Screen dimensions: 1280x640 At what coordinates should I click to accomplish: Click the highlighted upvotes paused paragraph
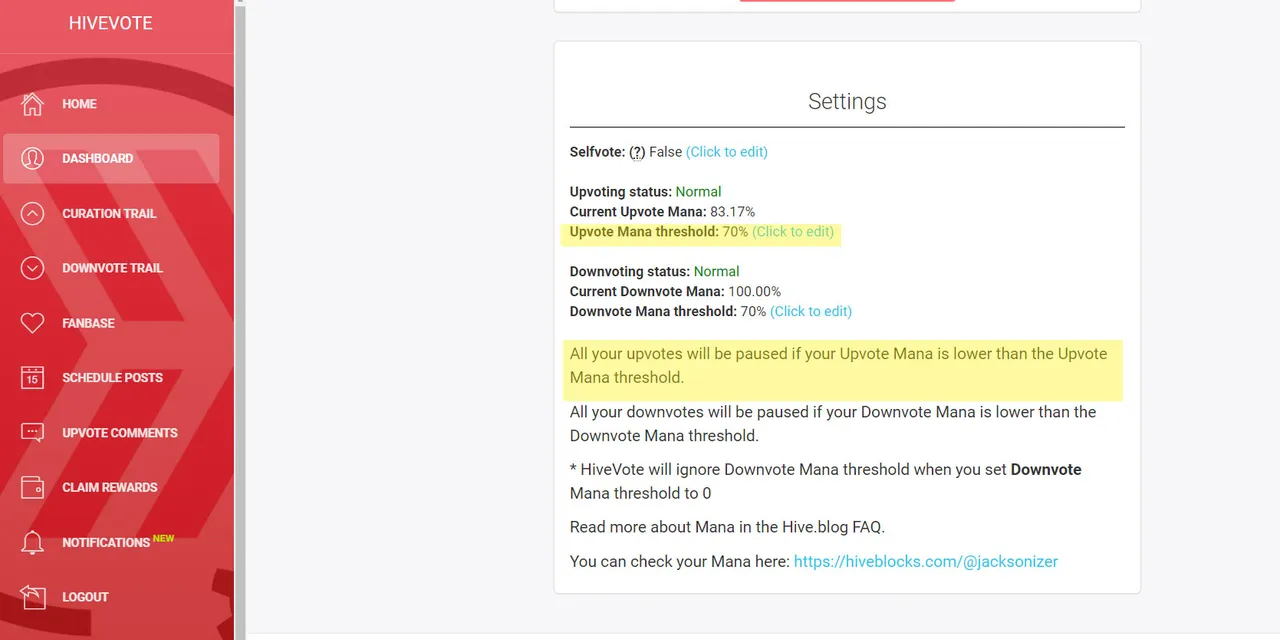(839, 366)
